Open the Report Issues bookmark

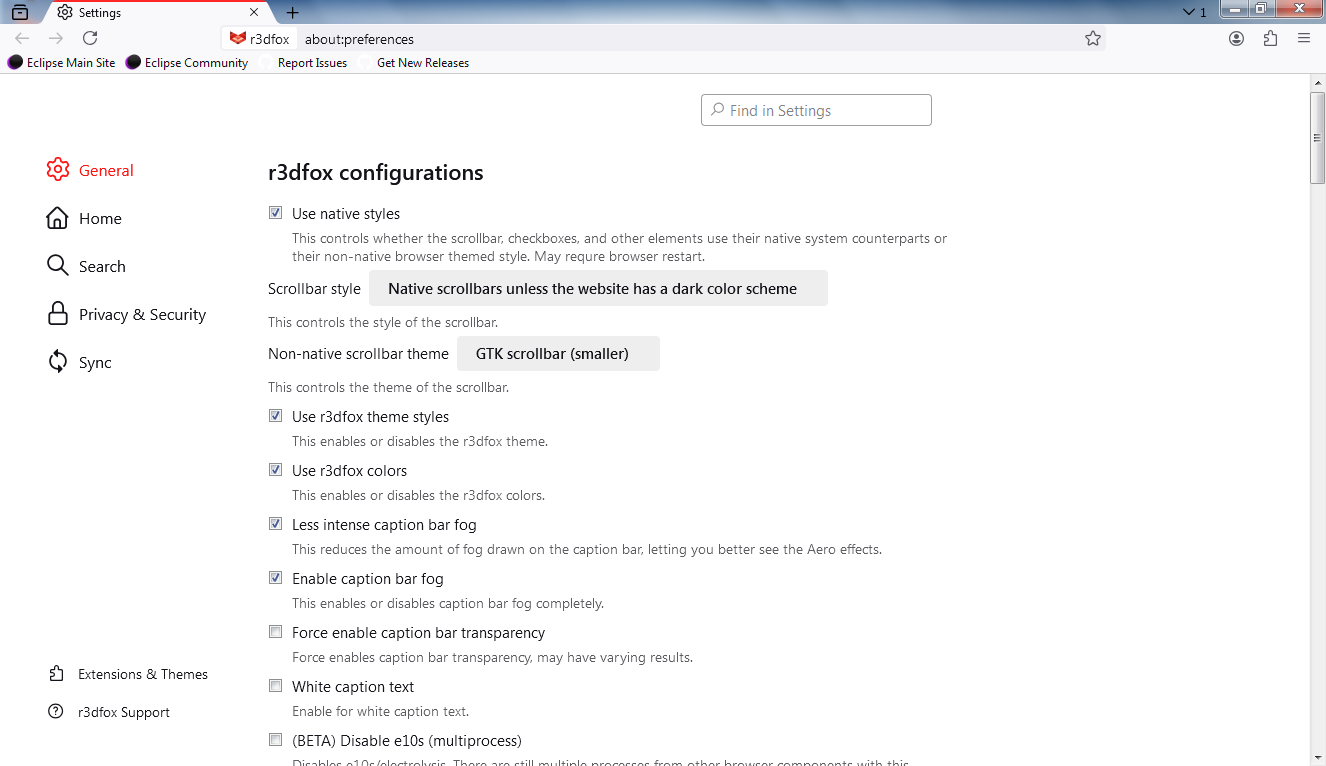[304, 62]
